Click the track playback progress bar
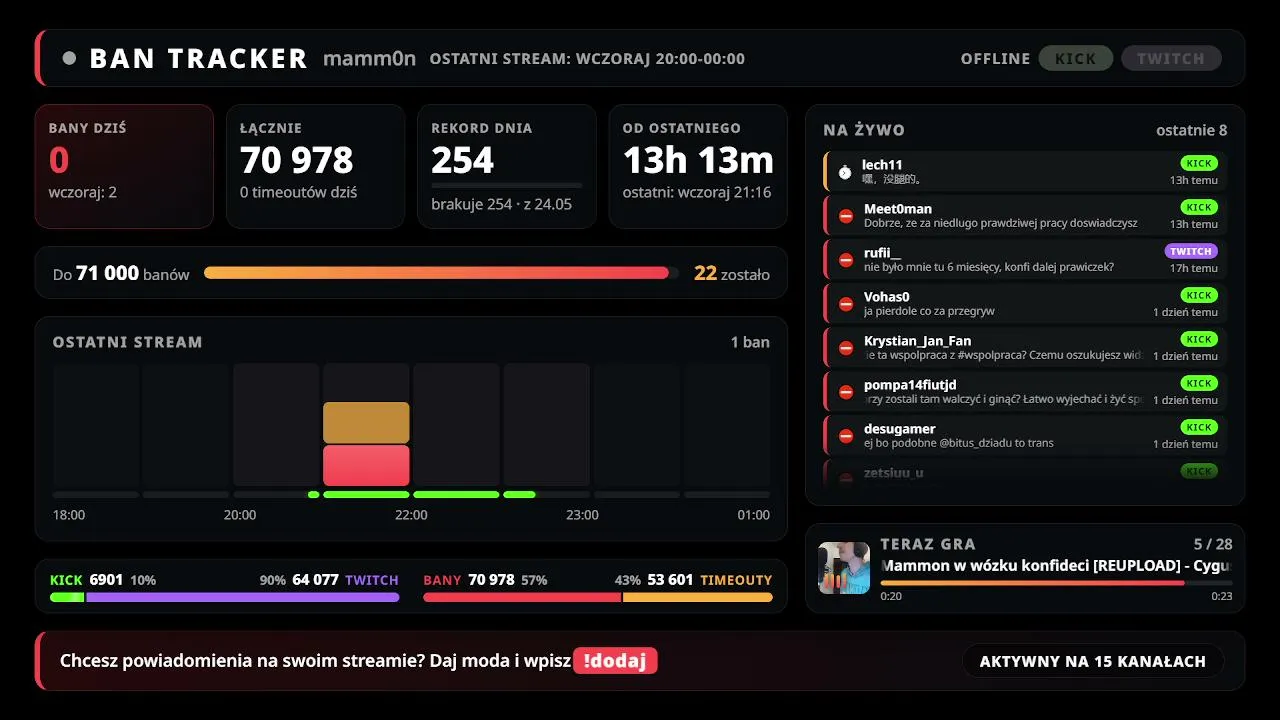 1056,583
